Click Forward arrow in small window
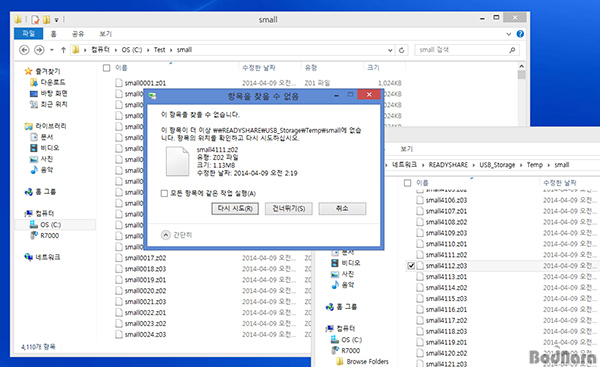The width and height of the screenshot is (600, 367). click(39, 50)
